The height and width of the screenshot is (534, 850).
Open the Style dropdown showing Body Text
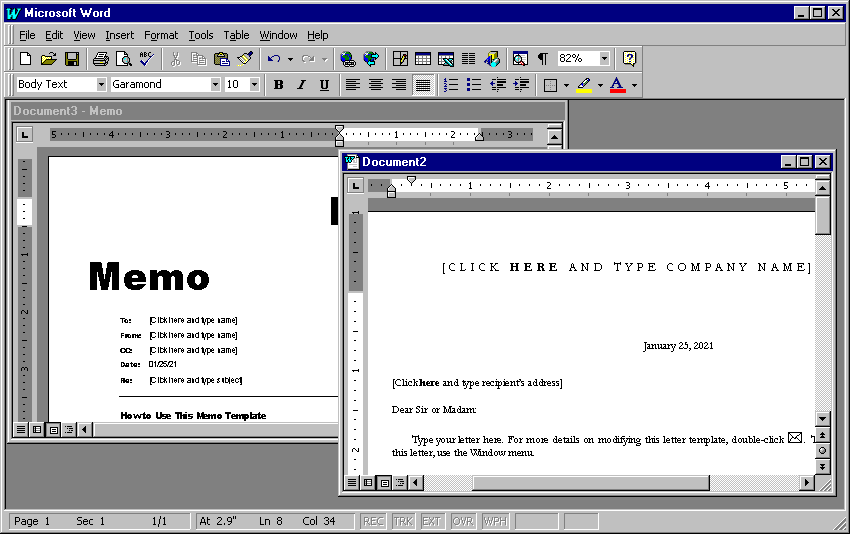(101, 85)
